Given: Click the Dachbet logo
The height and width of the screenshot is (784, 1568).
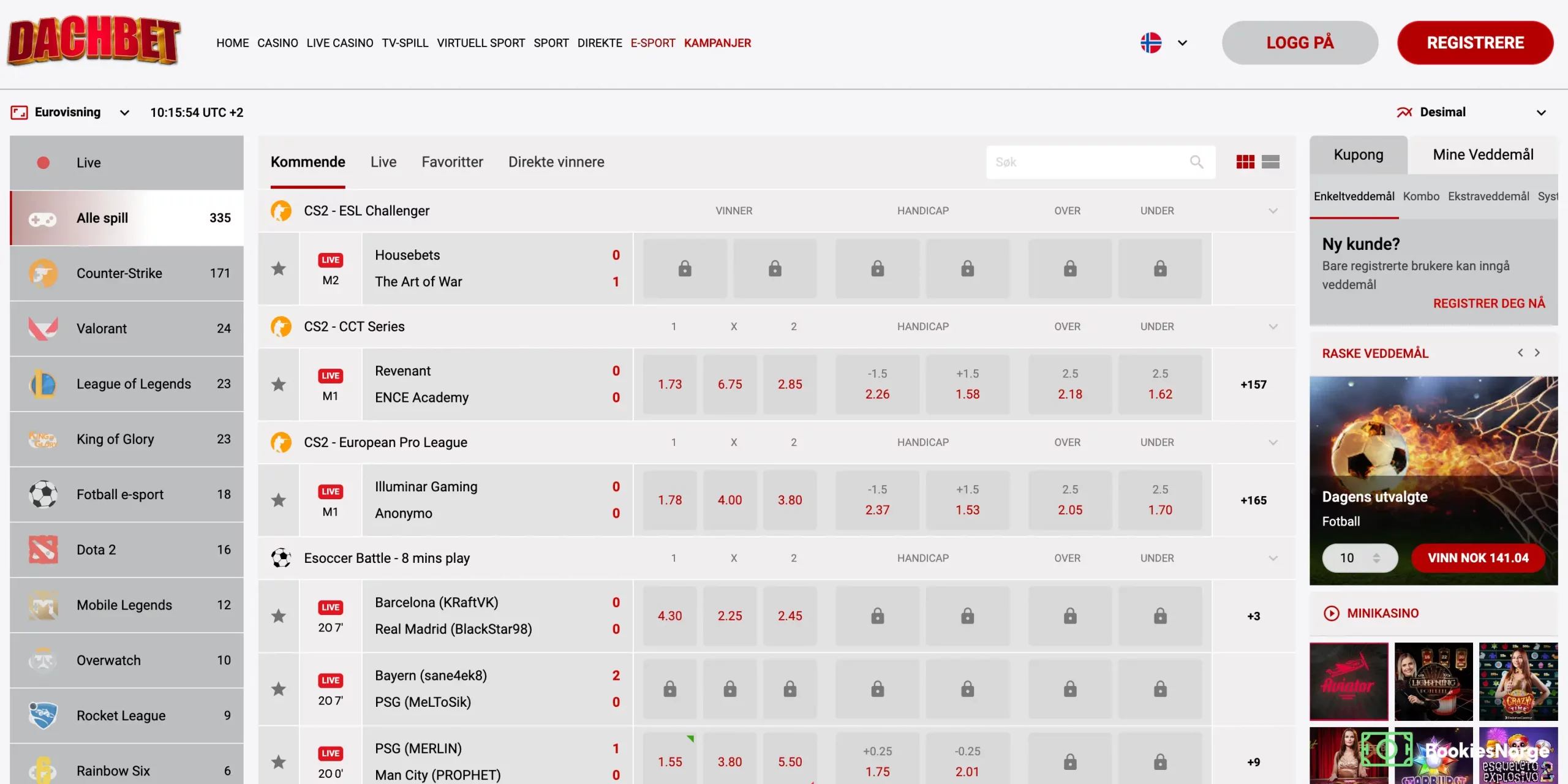Looking at the screenshot, I should pyautogui.click(x=94, y=41).
